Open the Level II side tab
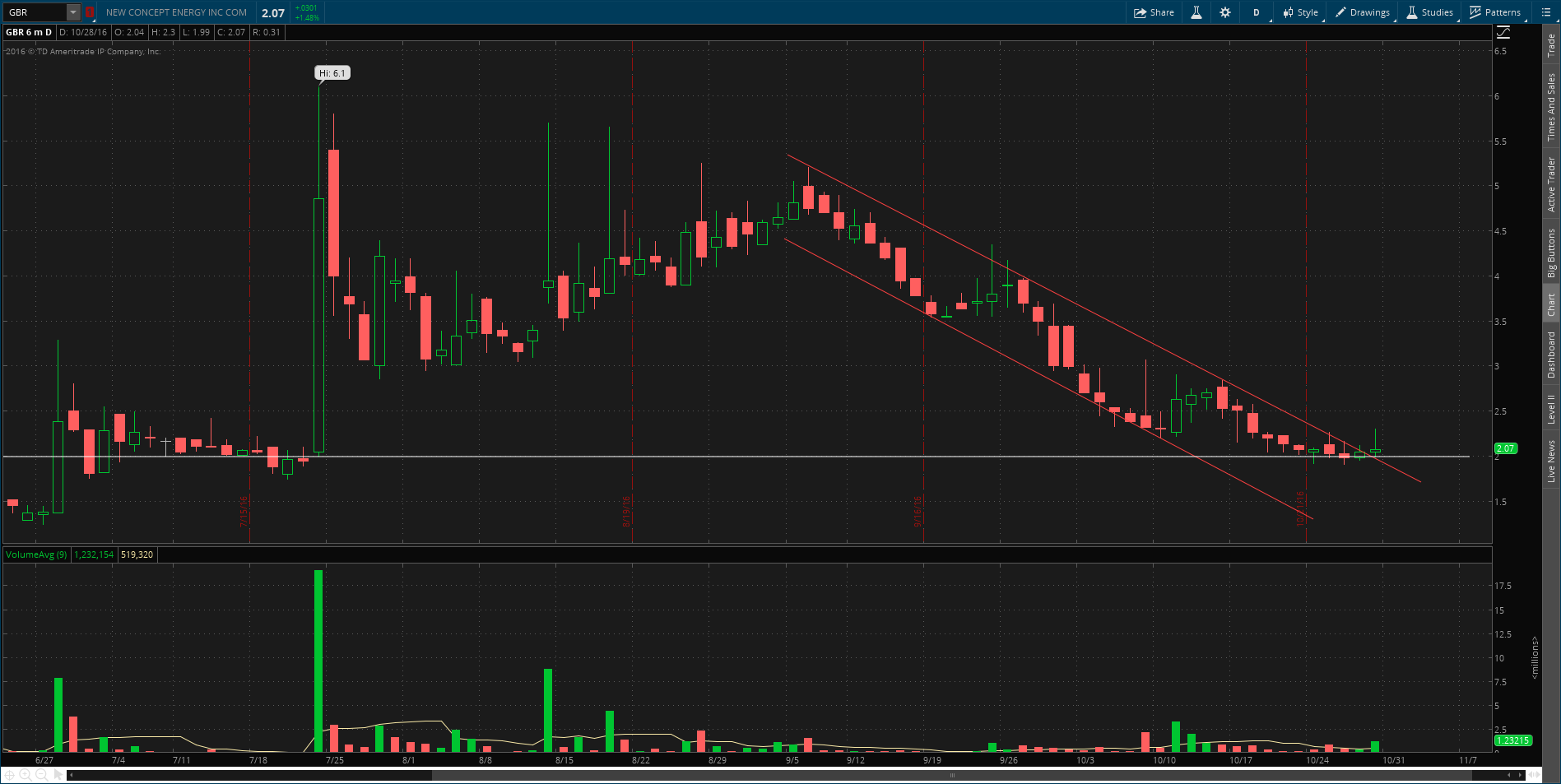This screenshot has height=784, width=1561. pos(1551,409)
